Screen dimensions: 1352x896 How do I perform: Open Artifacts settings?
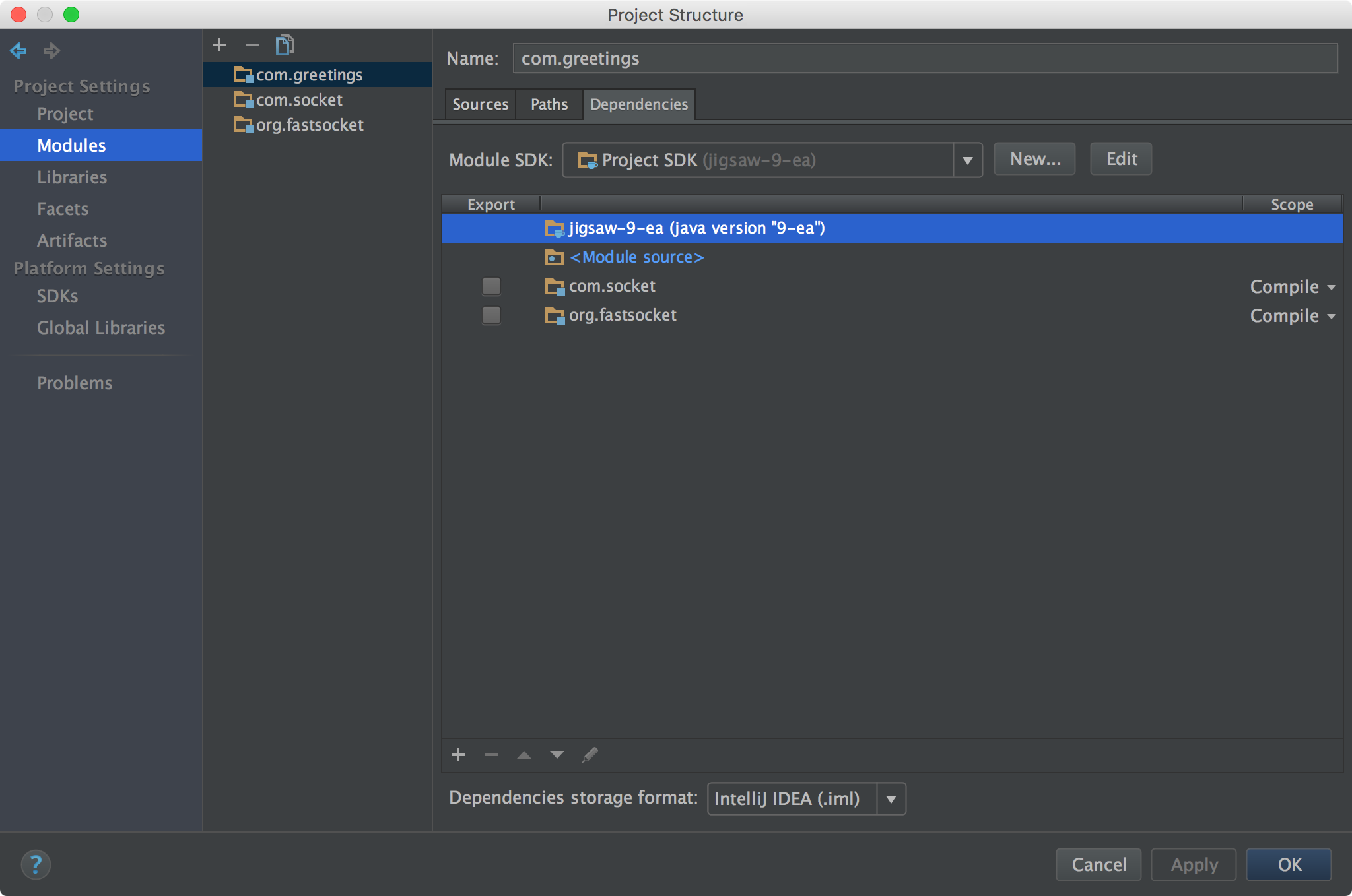coord(72,240)
